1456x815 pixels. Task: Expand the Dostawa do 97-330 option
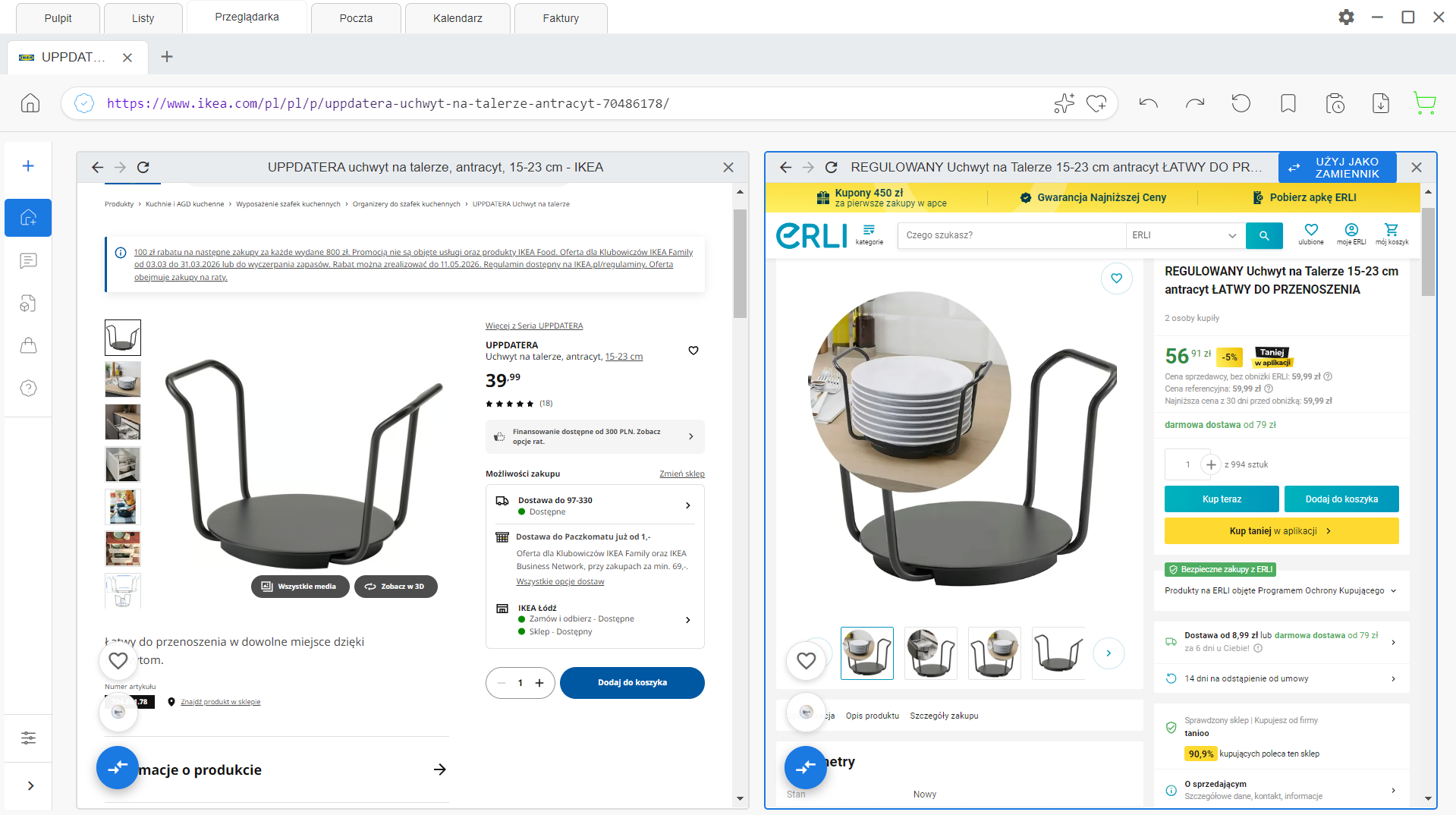[x=687, y=505]
